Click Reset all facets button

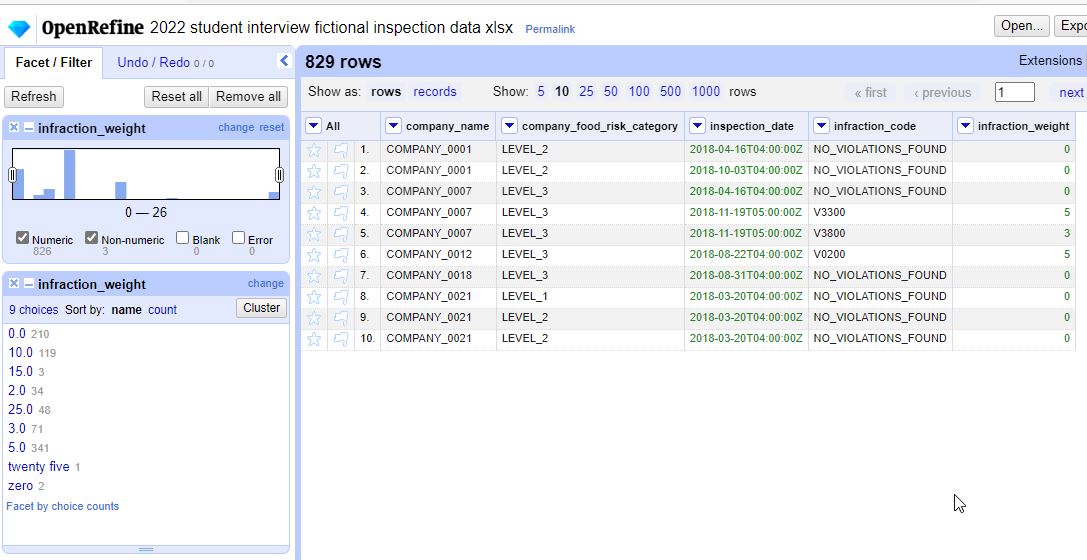[177, 96]
